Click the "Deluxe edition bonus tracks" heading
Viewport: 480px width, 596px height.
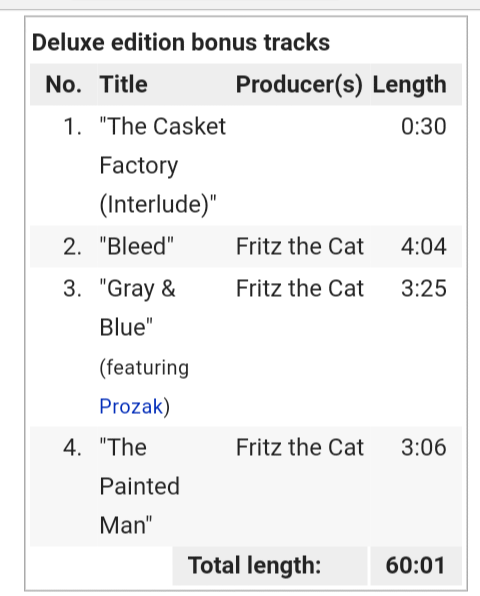pos(181,42)
